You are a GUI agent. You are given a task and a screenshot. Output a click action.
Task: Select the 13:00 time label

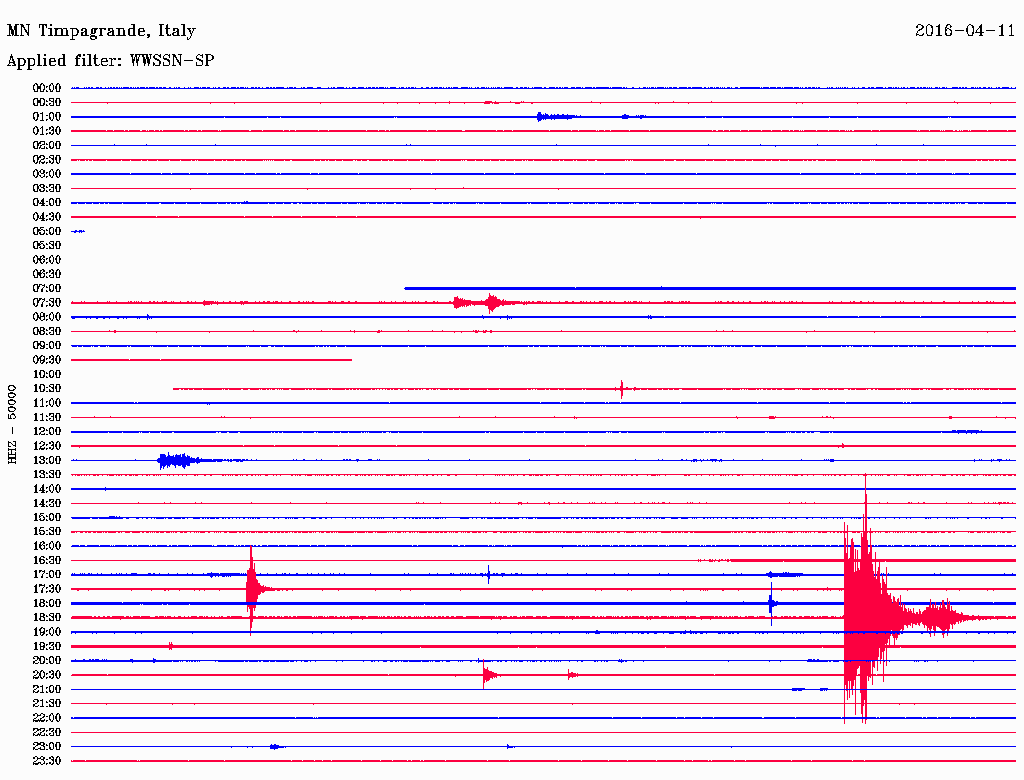pyautogui.click(x=47, y=460)
